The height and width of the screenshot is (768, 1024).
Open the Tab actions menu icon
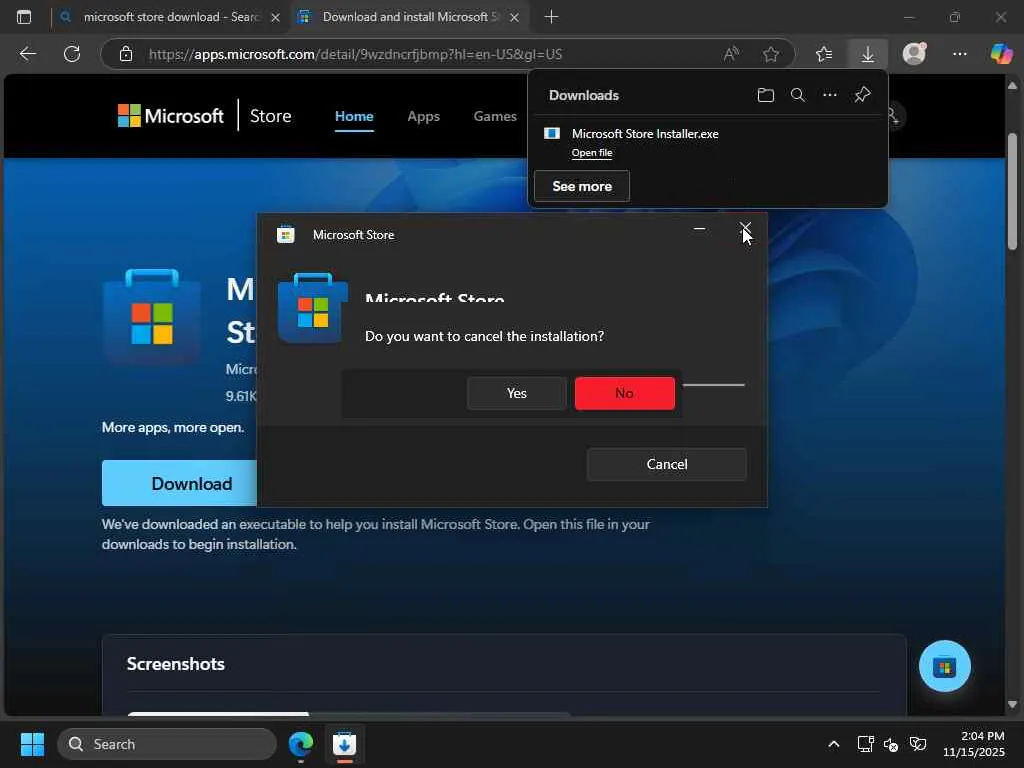click(24, 17)
